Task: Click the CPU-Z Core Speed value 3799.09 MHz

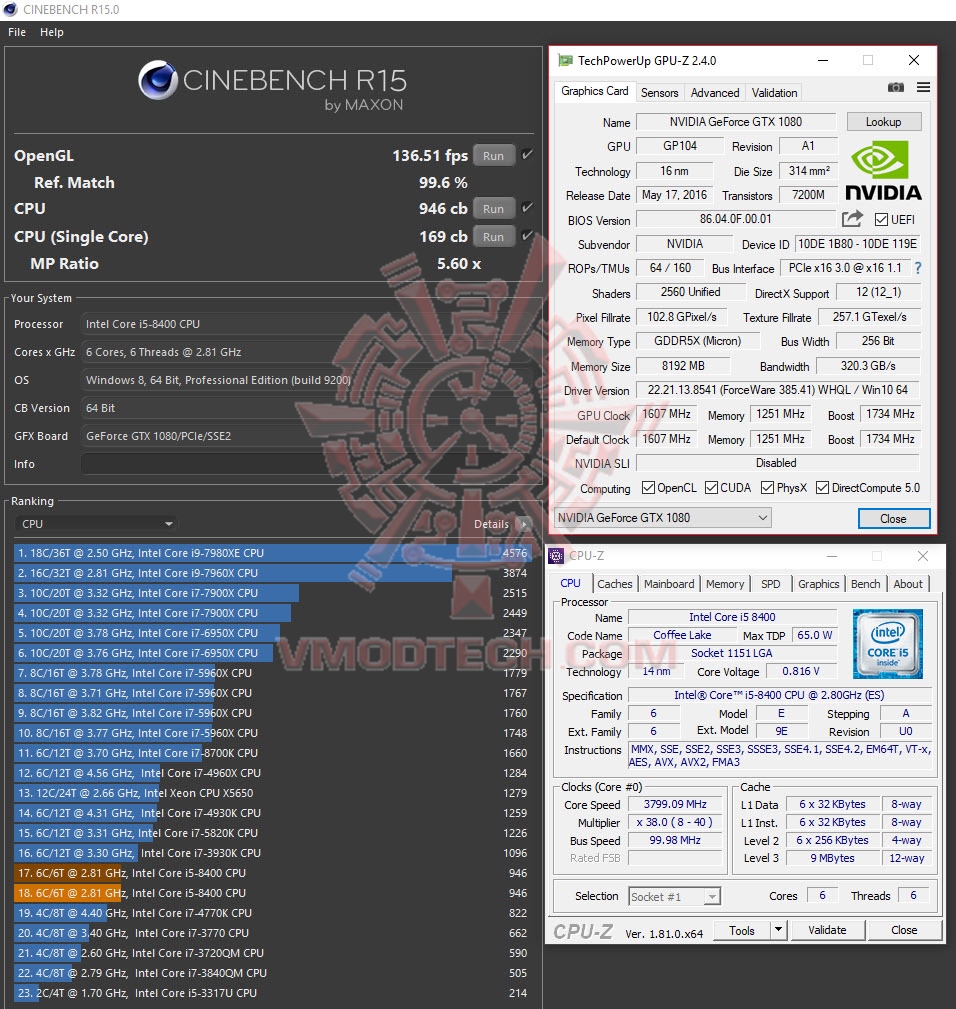Action: tap(675, 804)
